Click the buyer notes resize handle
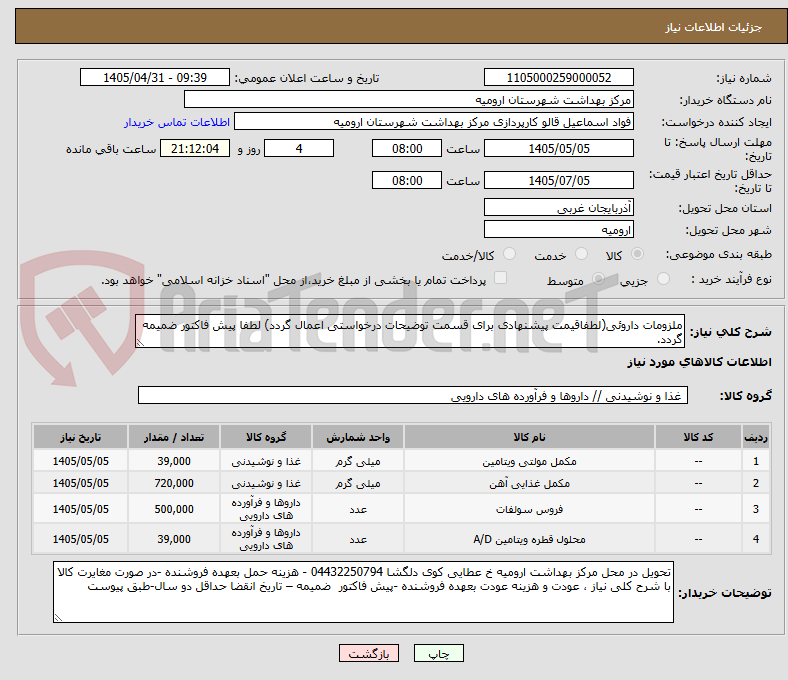The width and height of the screenshot is (788, 680). [x=58, y=618]
